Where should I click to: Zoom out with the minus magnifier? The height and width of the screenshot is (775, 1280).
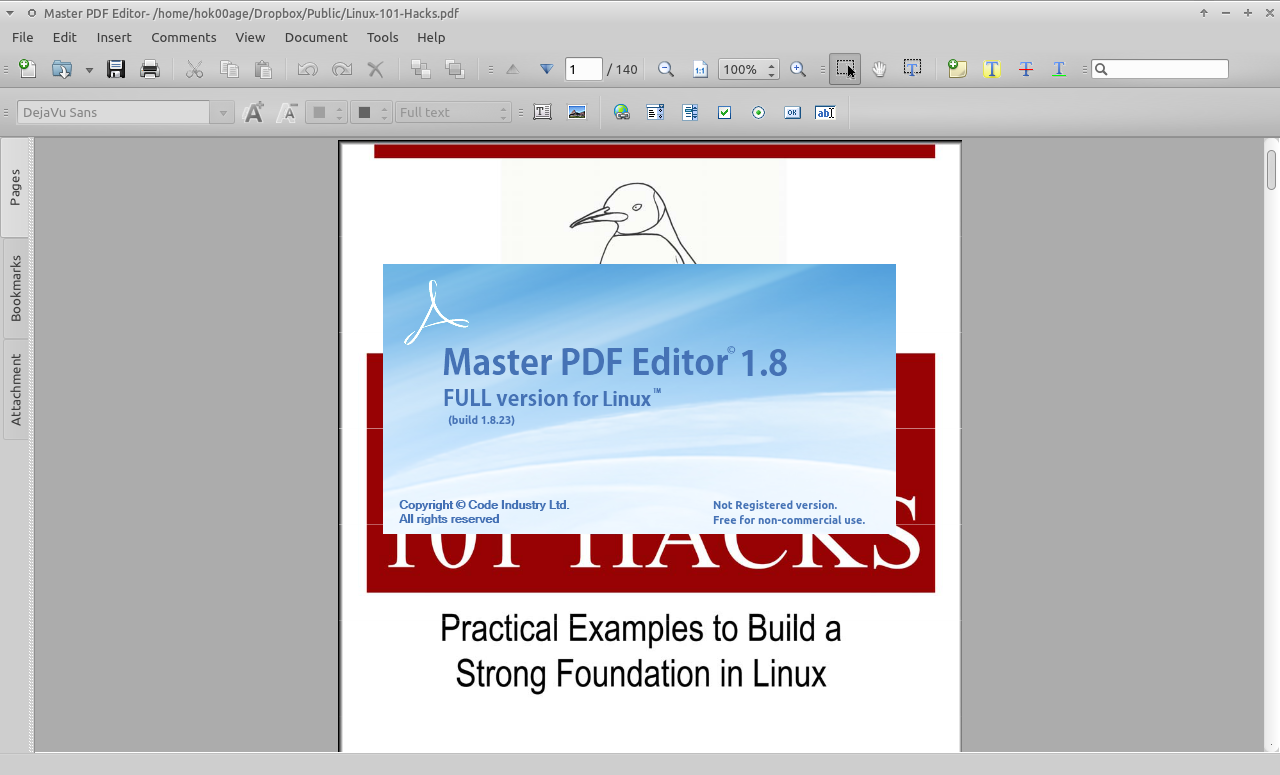coord(666,69)
